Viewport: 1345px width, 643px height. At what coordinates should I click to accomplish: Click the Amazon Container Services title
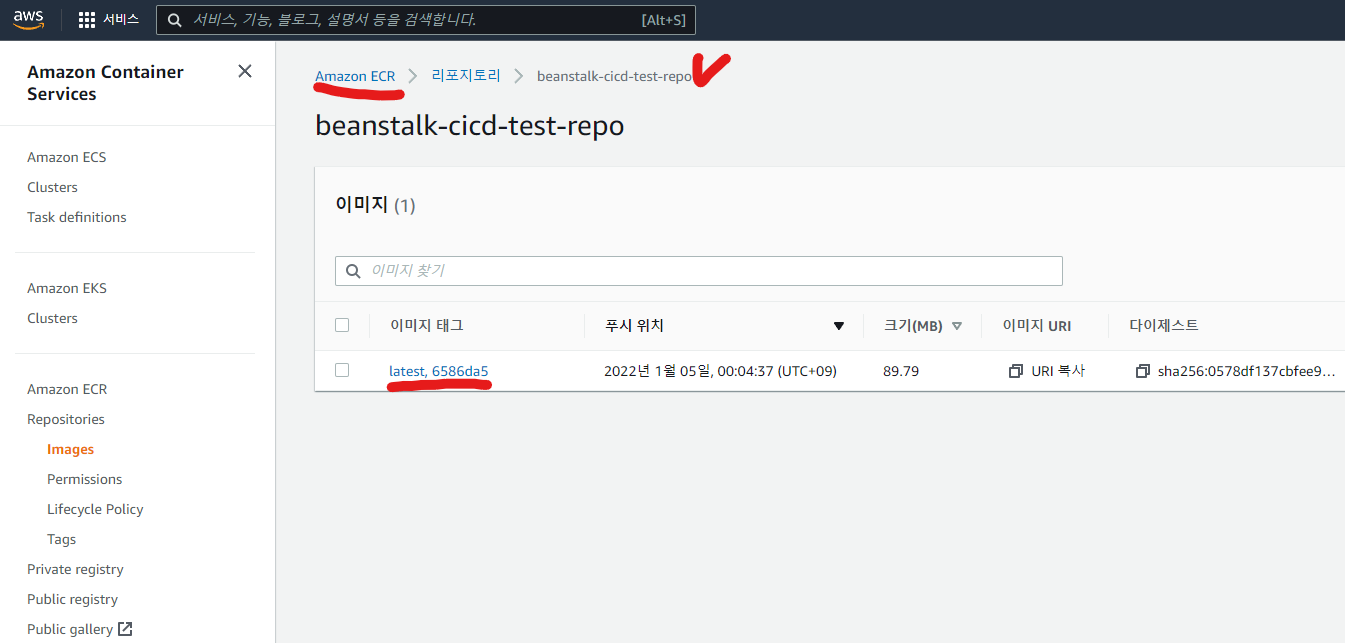tap(105, 83)
